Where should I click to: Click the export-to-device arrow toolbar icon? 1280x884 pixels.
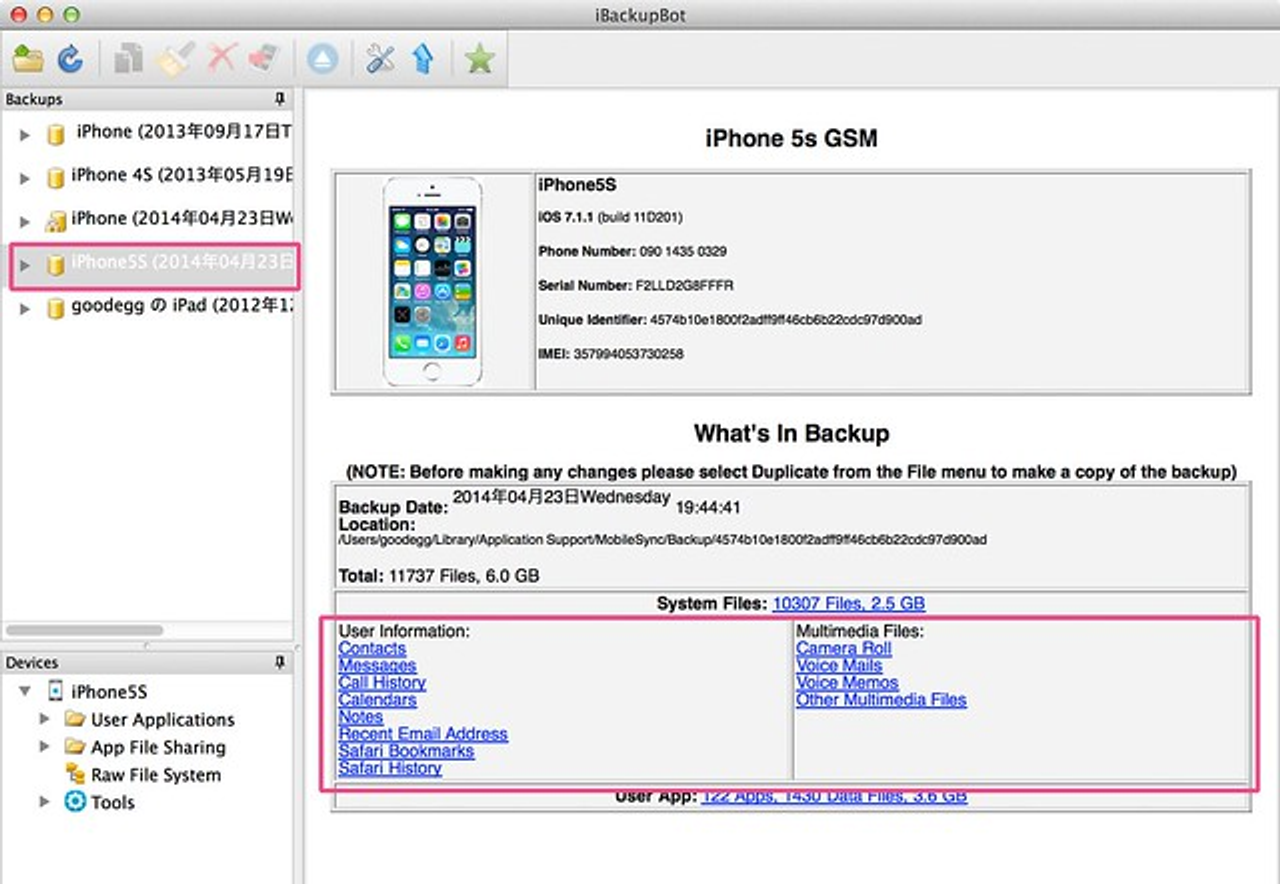(264, 58)
